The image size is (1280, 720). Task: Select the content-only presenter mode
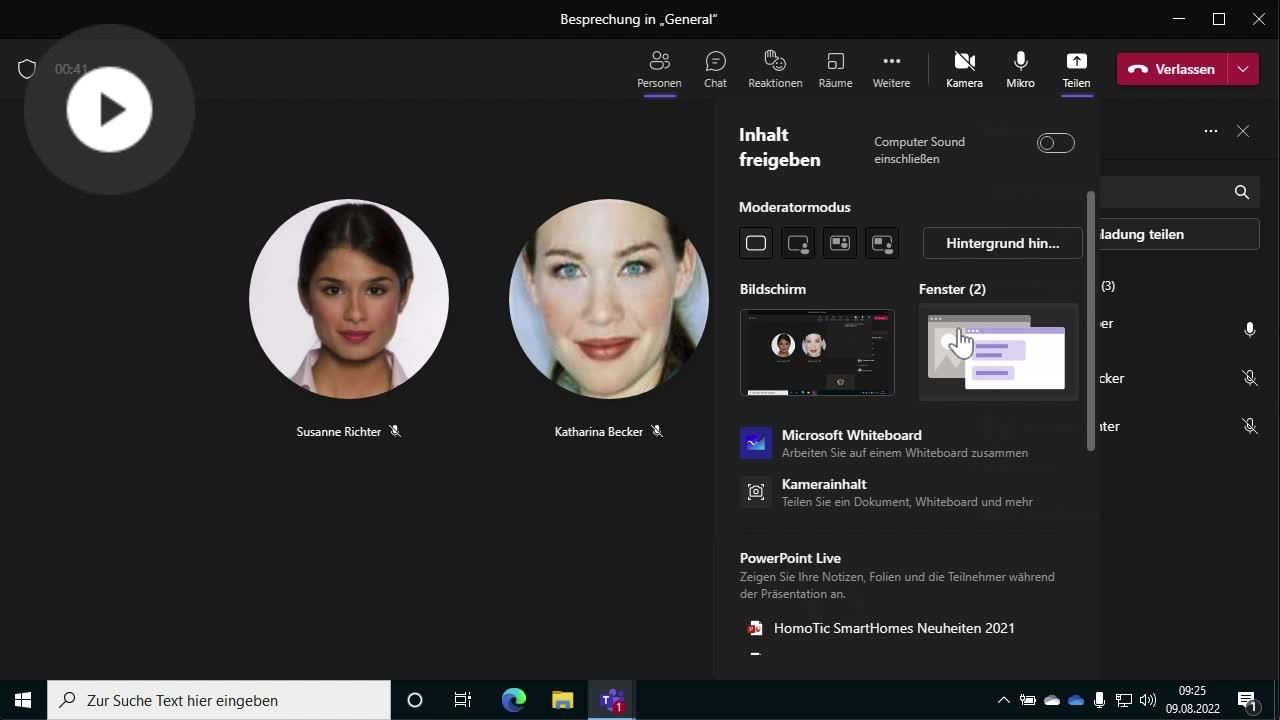coord(755,242)
